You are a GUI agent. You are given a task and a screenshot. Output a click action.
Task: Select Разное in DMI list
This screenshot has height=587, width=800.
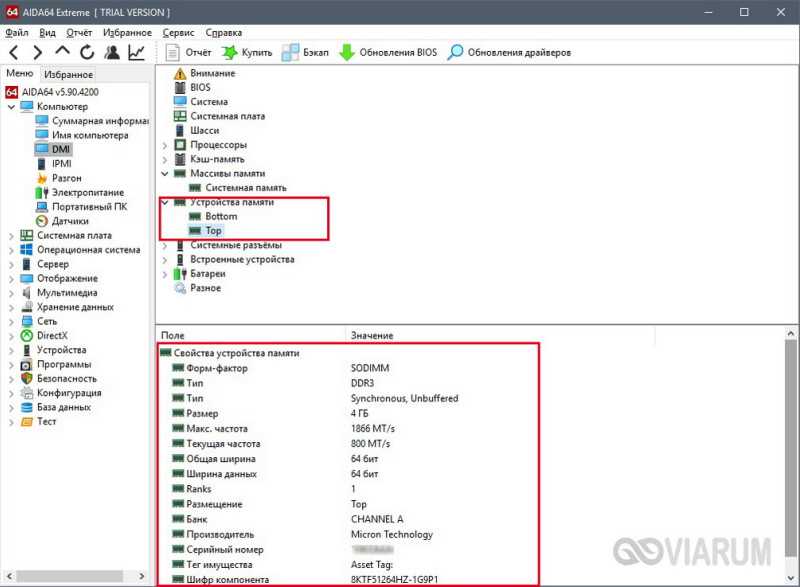[x=198, y=288]
